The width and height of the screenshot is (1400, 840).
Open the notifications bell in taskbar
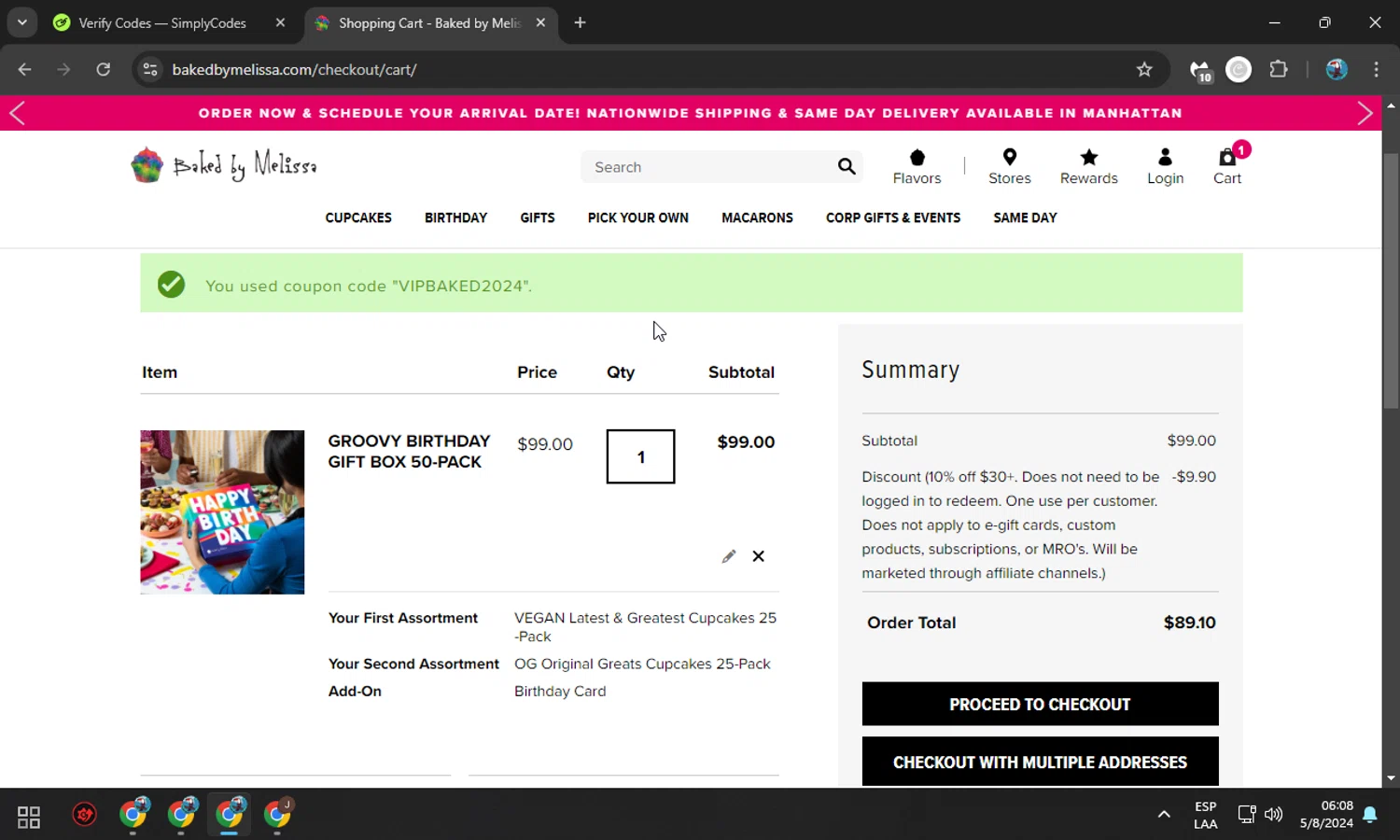tap(1369, 815)
